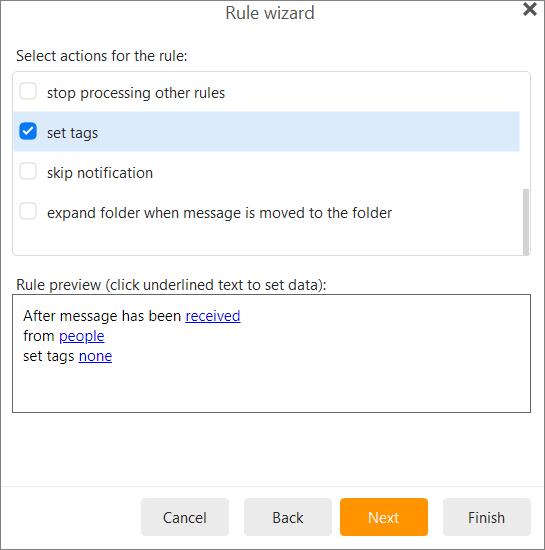545x550 pixels.
Task: Open the 'received' link in rule preview
Action: (213, 316)
